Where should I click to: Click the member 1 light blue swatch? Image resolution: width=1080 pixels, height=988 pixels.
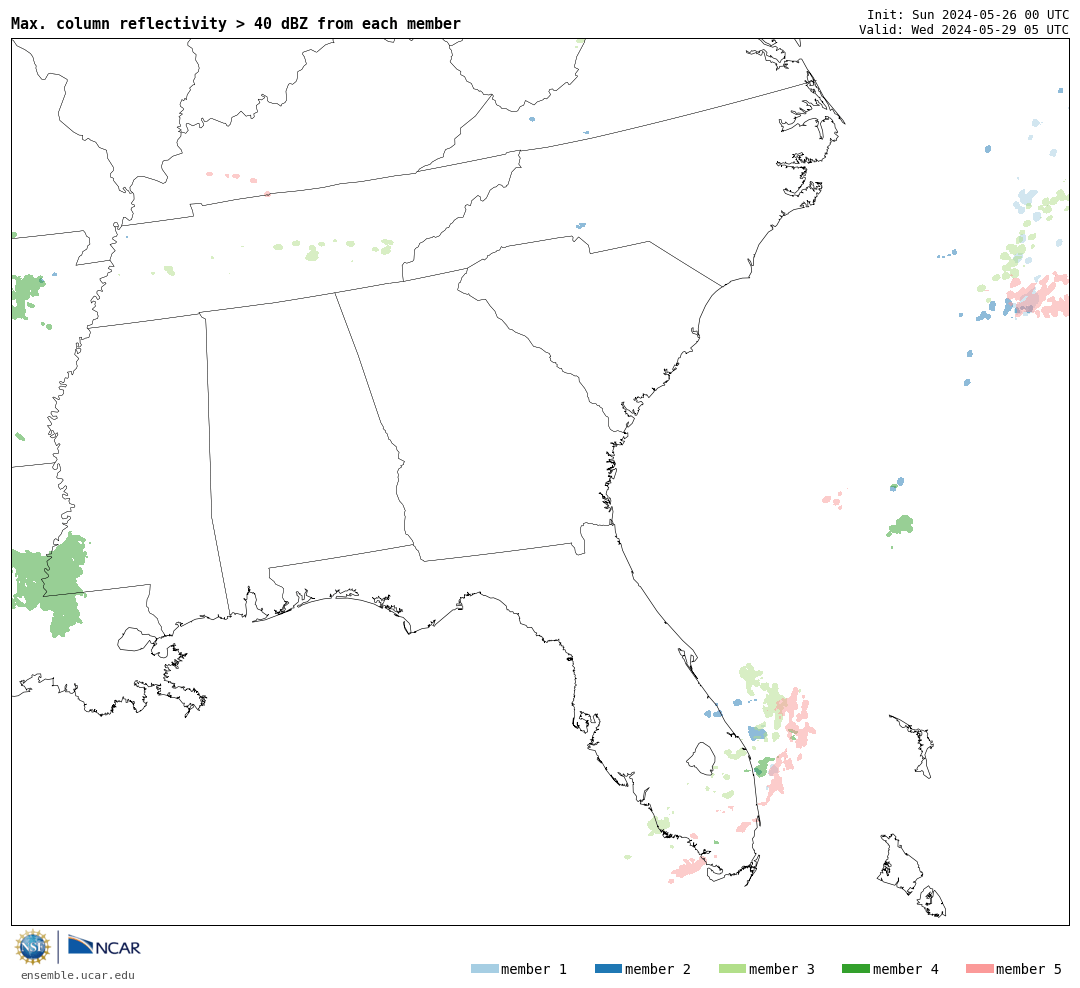tap(484, 969)
